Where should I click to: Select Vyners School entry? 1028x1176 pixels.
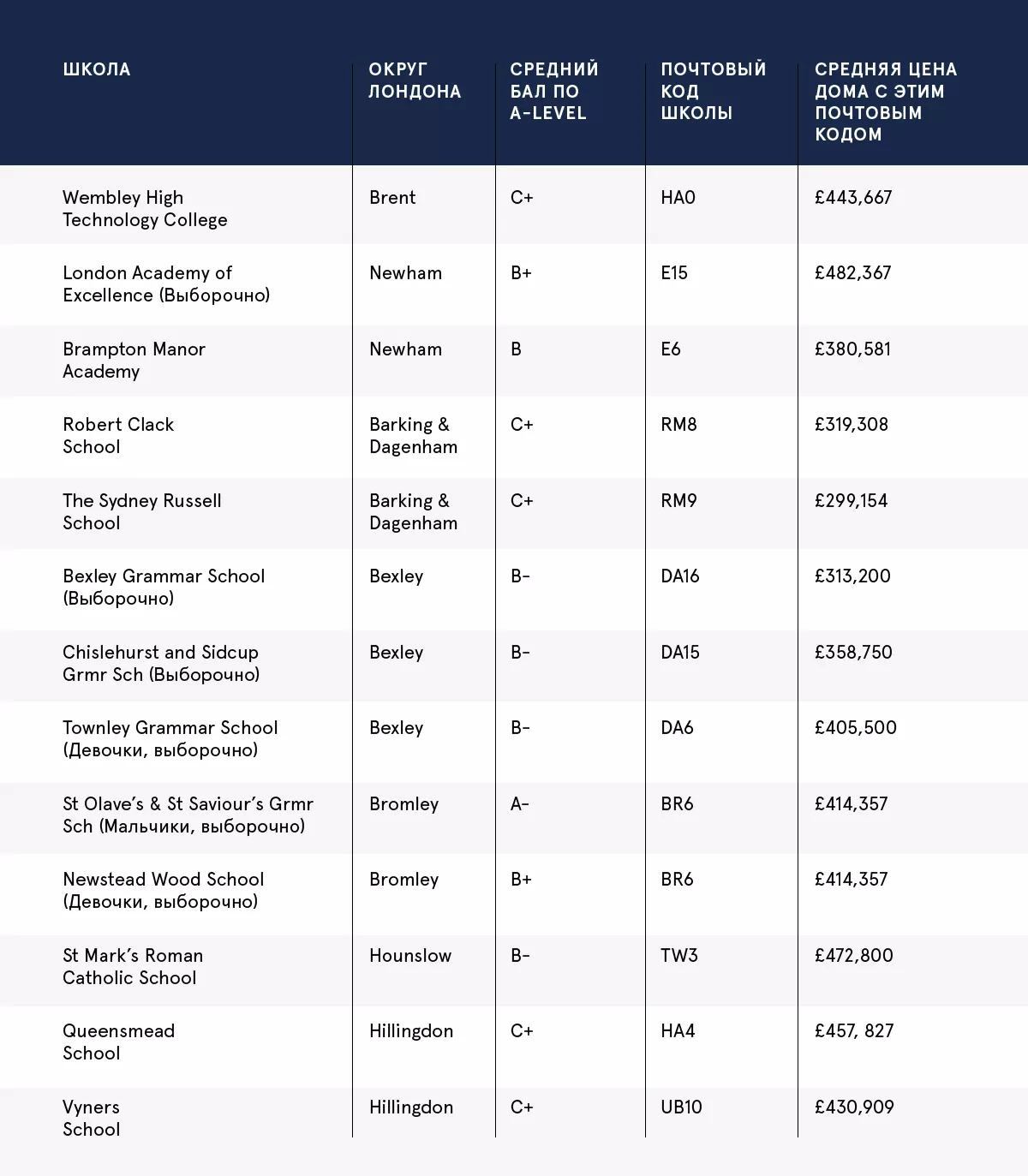[91, 1118]
